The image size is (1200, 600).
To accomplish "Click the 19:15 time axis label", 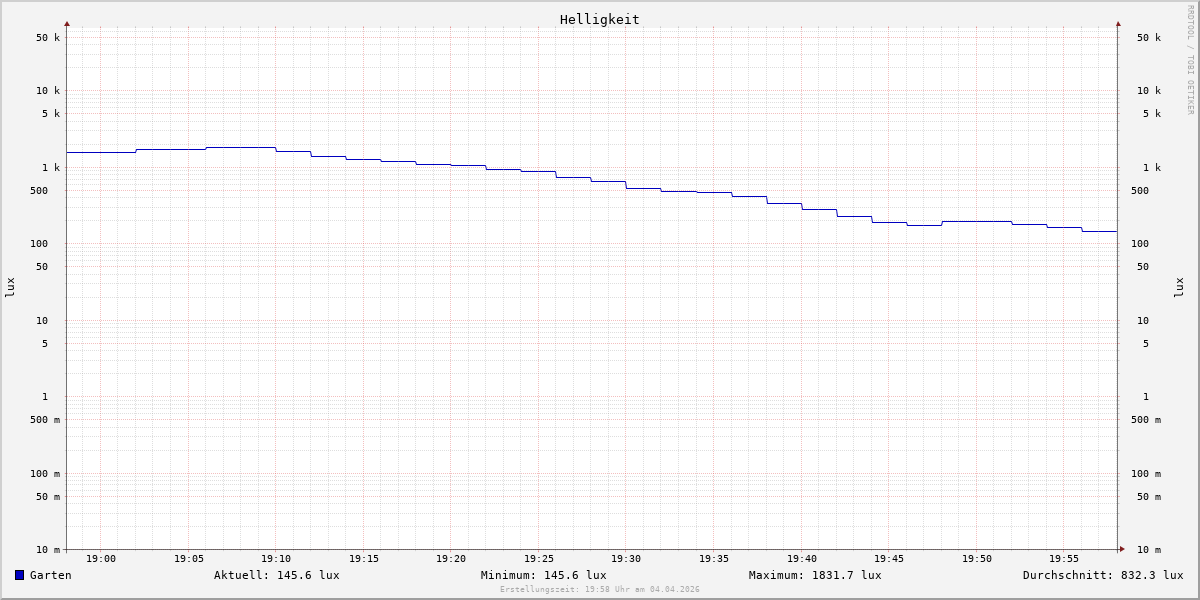I will [x=364, y=559].
